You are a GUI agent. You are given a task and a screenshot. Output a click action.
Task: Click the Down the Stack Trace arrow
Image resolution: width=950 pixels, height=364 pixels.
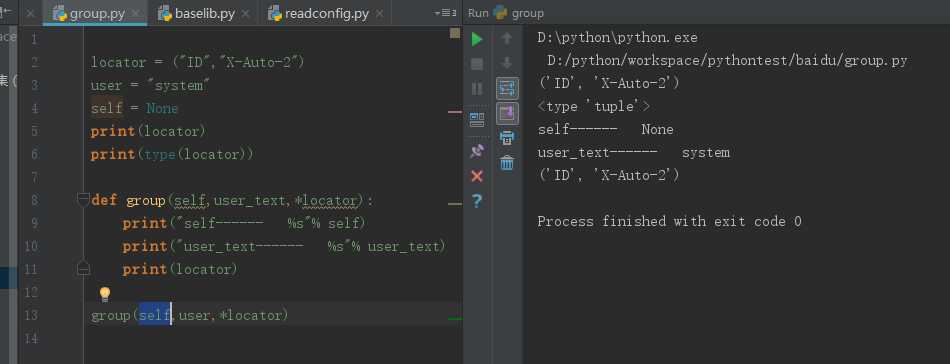pyautogui.click(x=507, y=63)
